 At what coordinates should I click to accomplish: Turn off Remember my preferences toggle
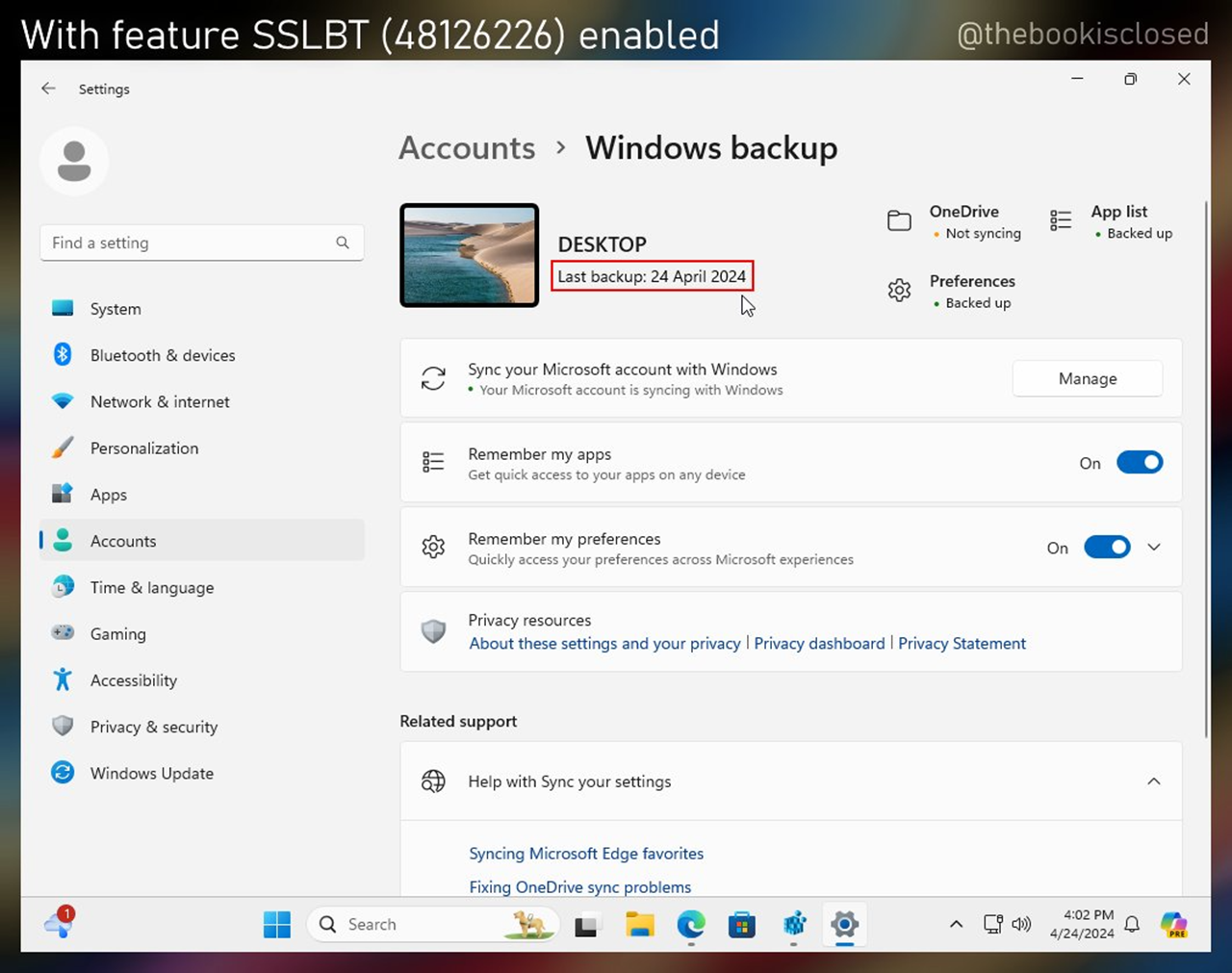tap(1107, 548)
